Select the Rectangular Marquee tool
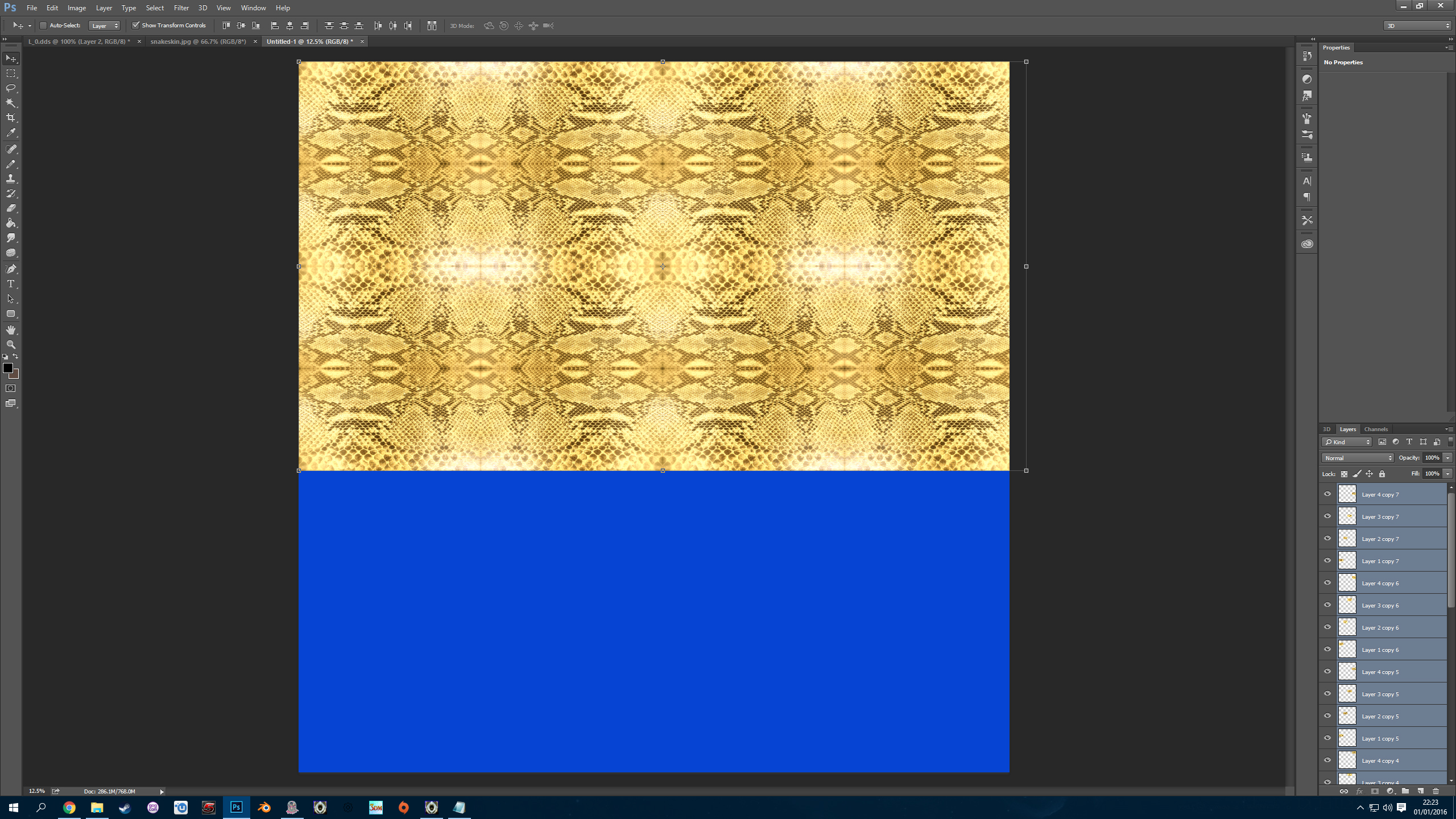Image resolution: width=1456 pixels, height=819 pixels. 11,73
